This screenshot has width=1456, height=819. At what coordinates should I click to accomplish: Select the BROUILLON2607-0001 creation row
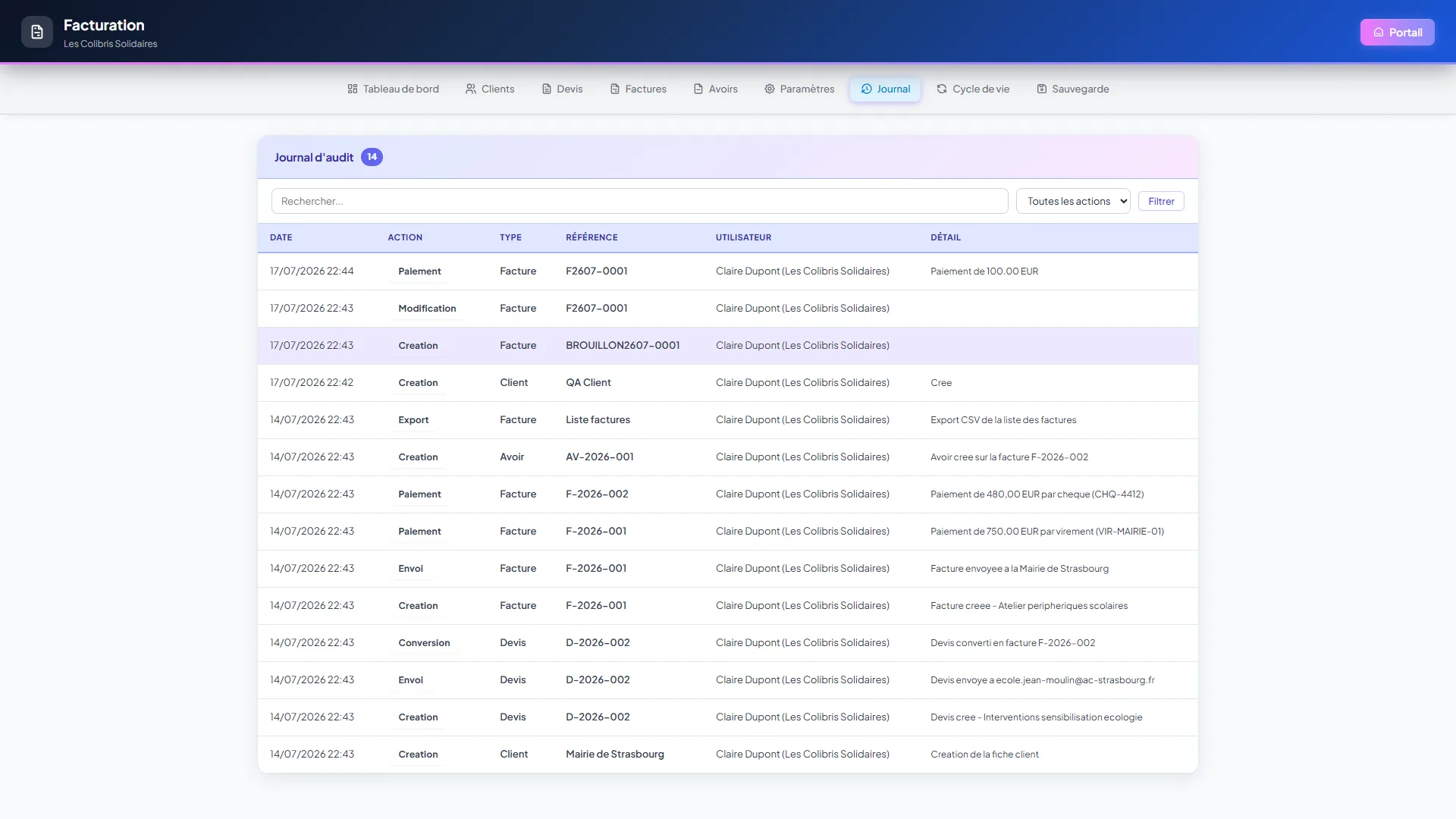point(728,346)
